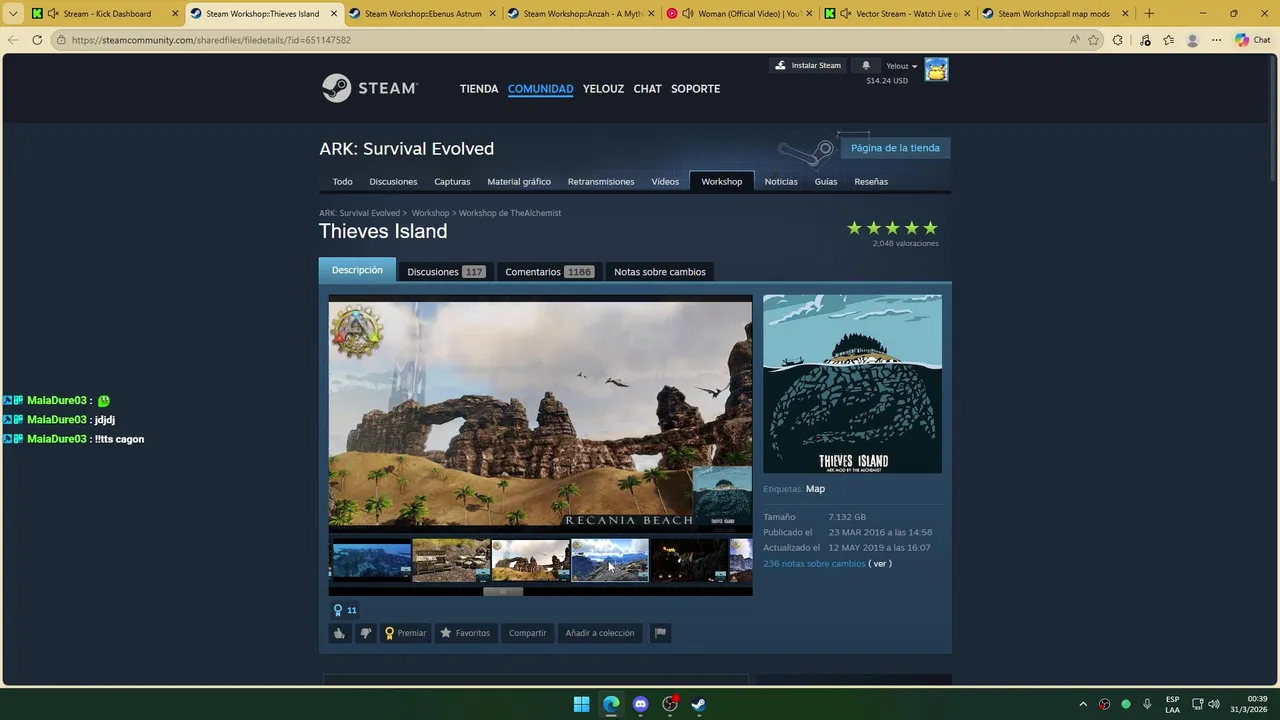Open the volume icon in system tray
This screenshot has width=1280, height=720.
[x=1214, y=704]
